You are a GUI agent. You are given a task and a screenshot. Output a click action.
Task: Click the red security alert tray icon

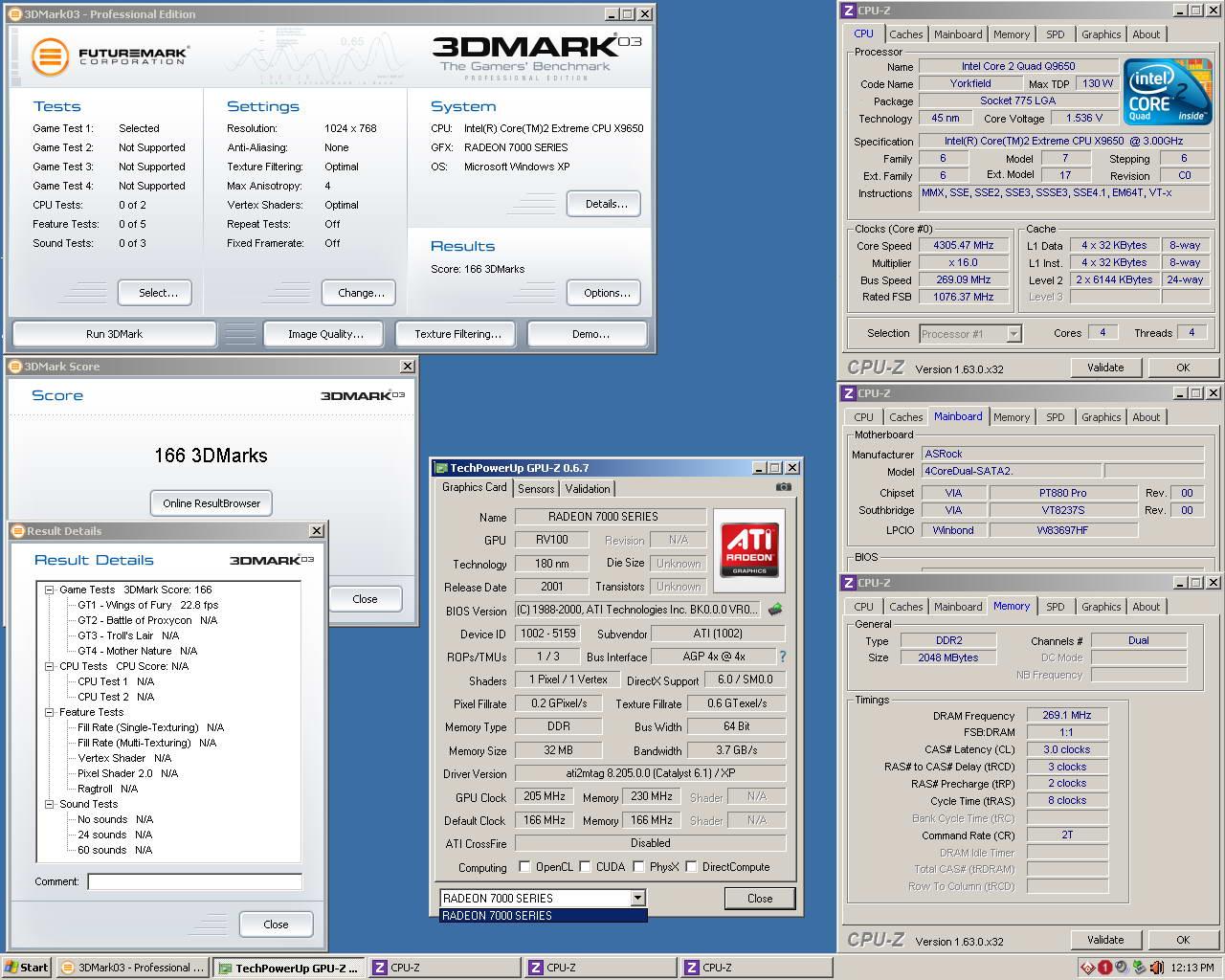click(x=1104, y=968)
